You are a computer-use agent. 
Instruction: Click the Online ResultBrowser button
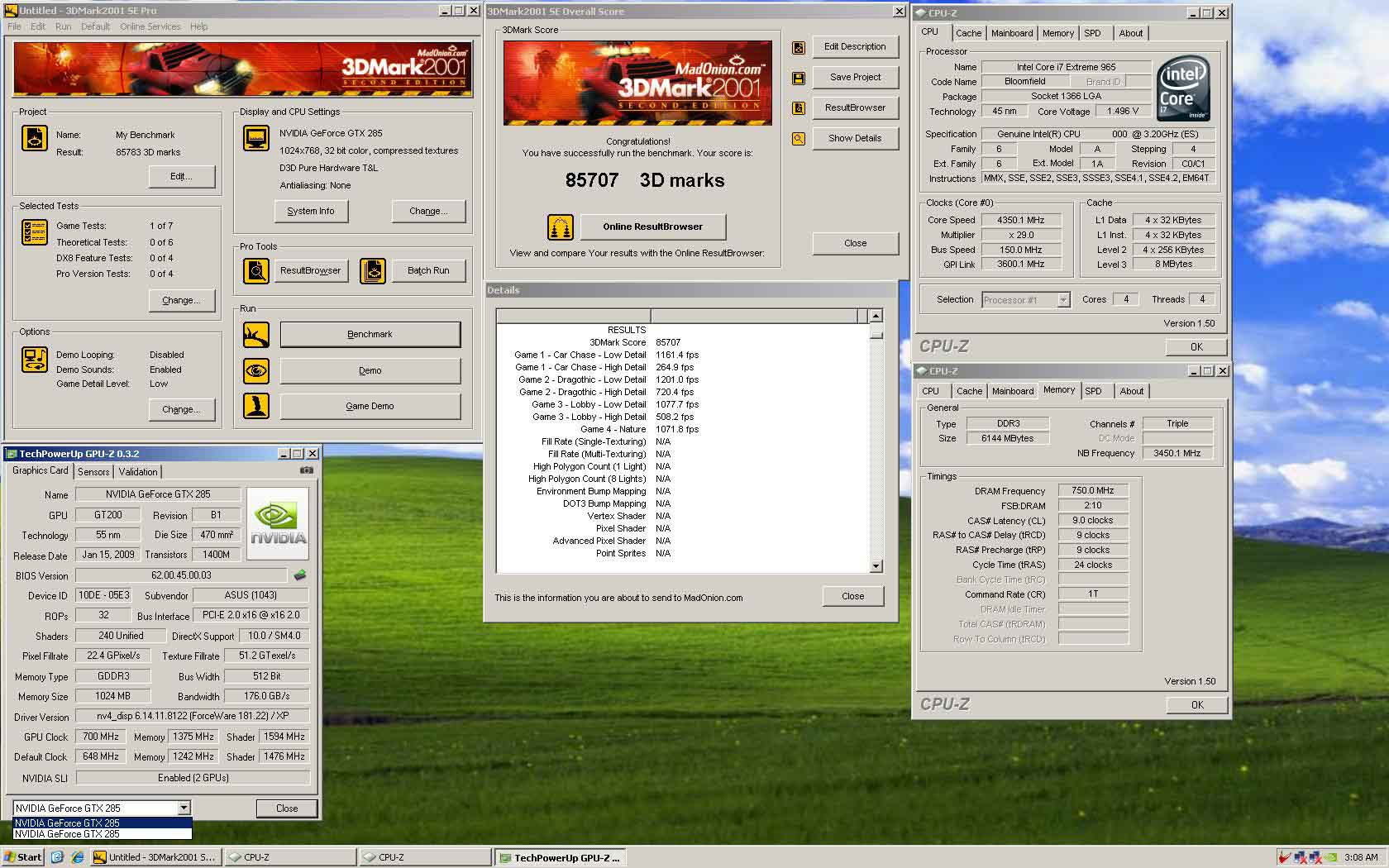click(x=652, y=227)
